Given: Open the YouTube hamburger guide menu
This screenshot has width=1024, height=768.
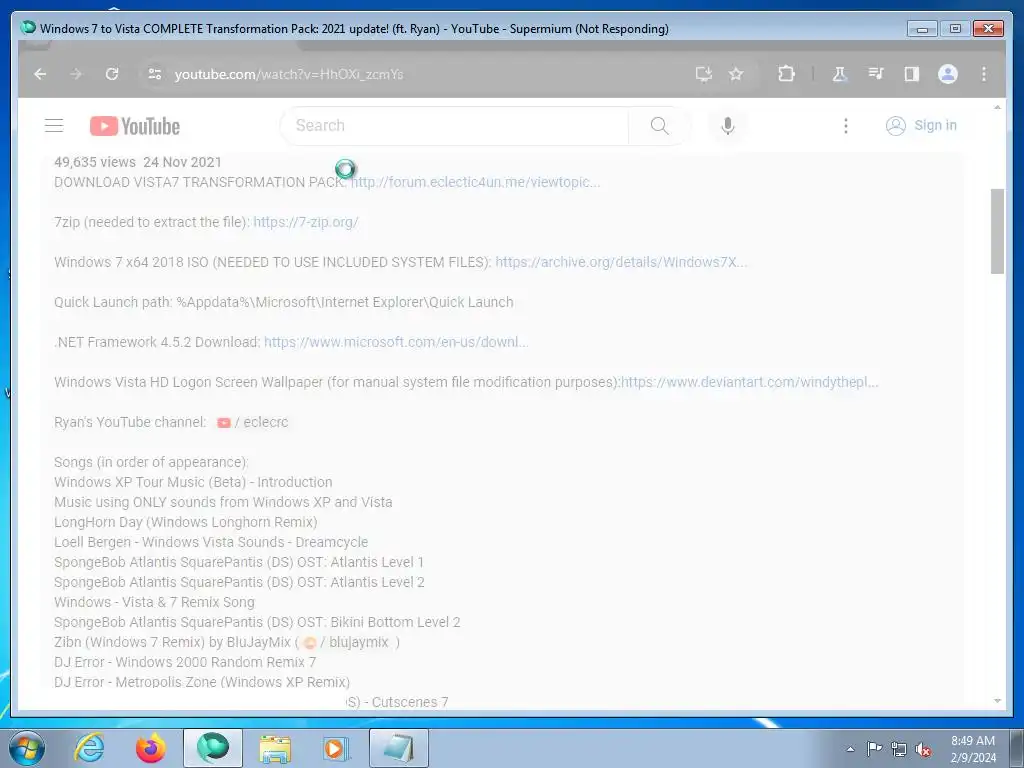Looking at the screenshot, I should click(54, 125).
